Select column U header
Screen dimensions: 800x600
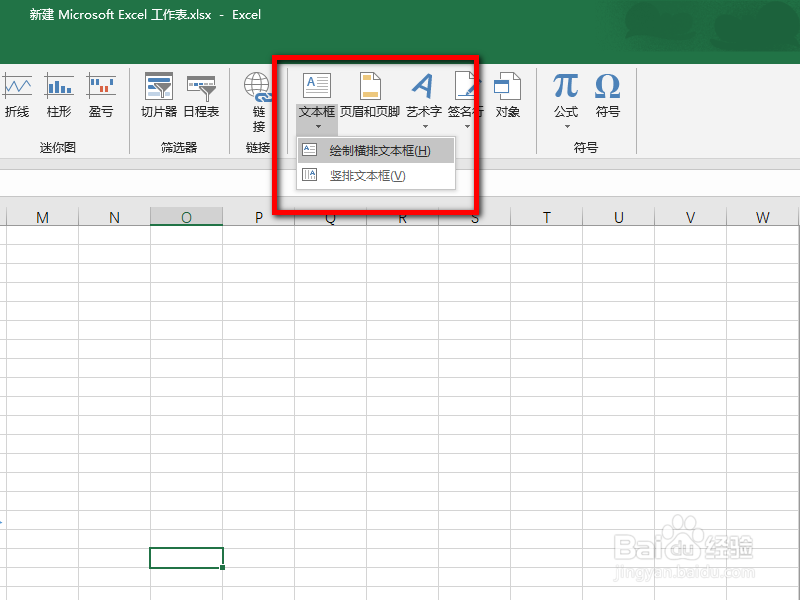click(x=618, y=217)
